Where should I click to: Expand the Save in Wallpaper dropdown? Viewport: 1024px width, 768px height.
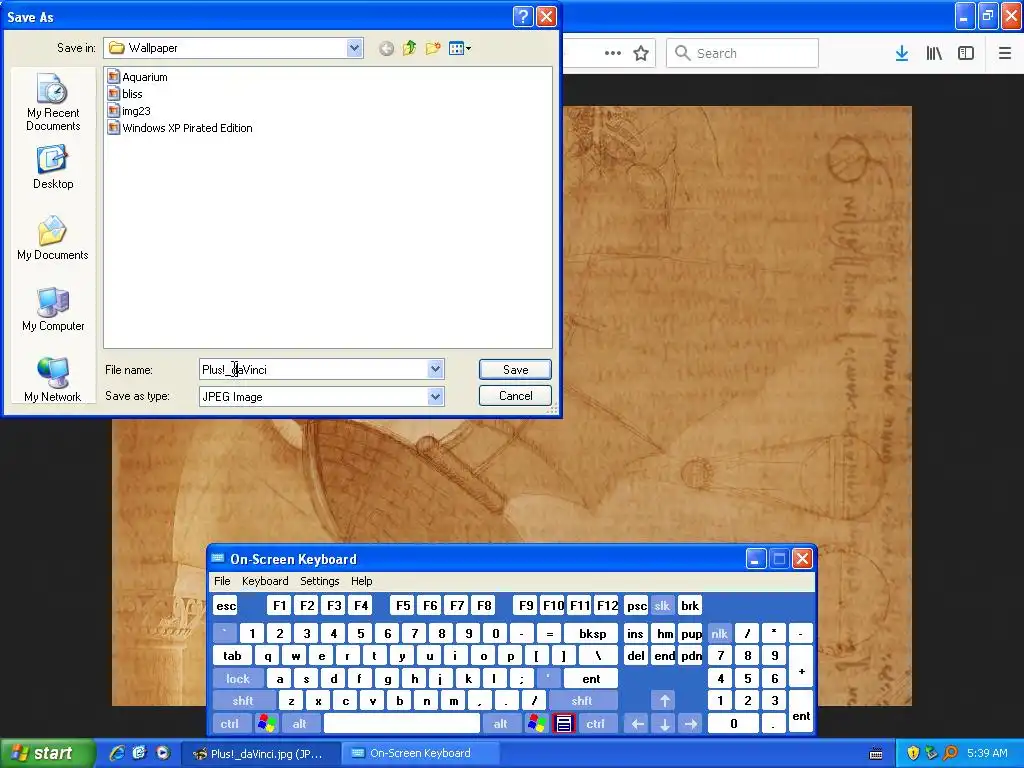click(355, 48)
